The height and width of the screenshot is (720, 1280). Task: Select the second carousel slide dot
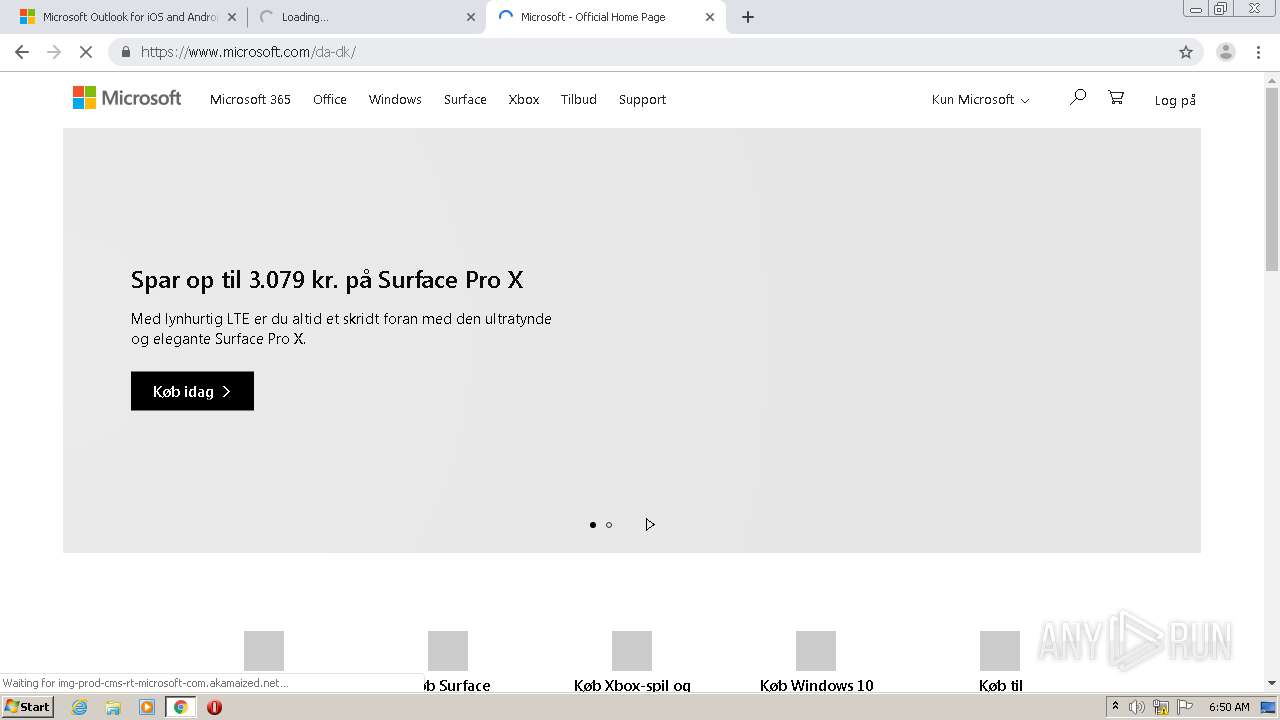click(609, 524)
